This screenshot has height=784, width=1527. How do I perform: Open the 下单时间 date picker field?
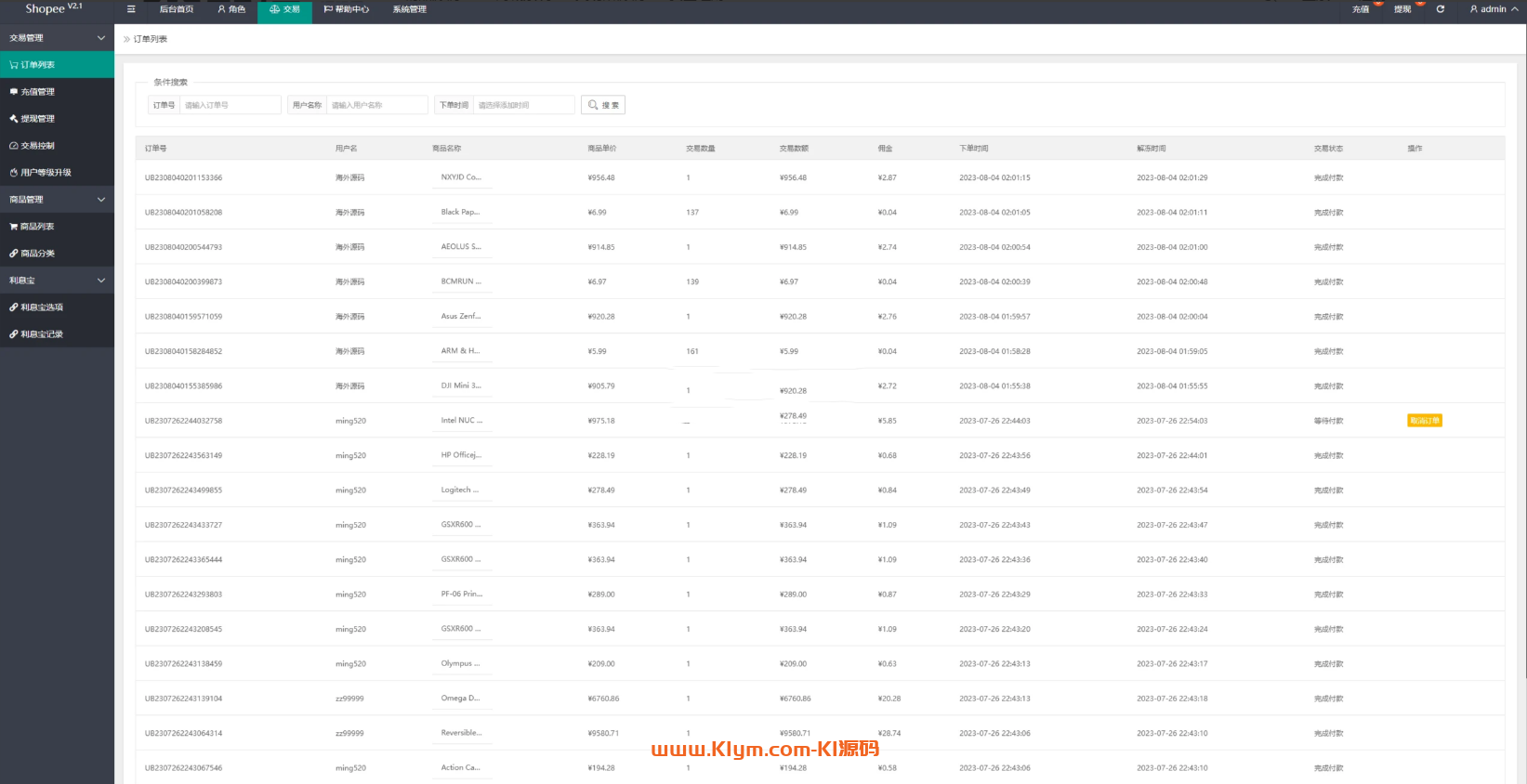point(523,105)
